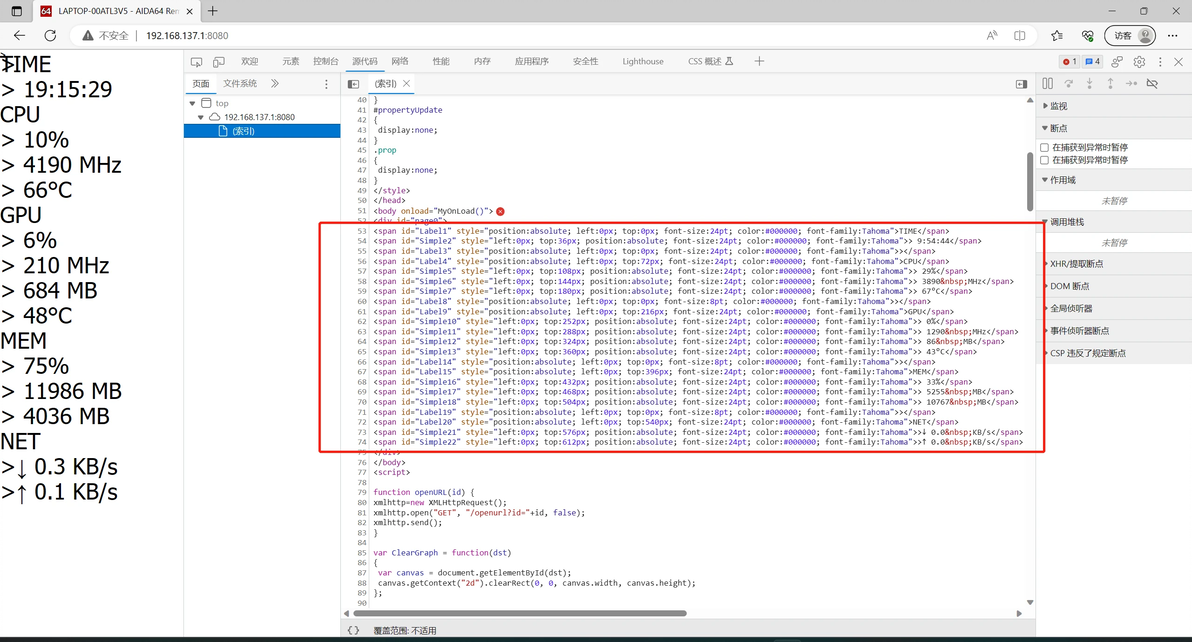Refresh the current page
This screenshot has width=1192, height=642.
(50, 35)
